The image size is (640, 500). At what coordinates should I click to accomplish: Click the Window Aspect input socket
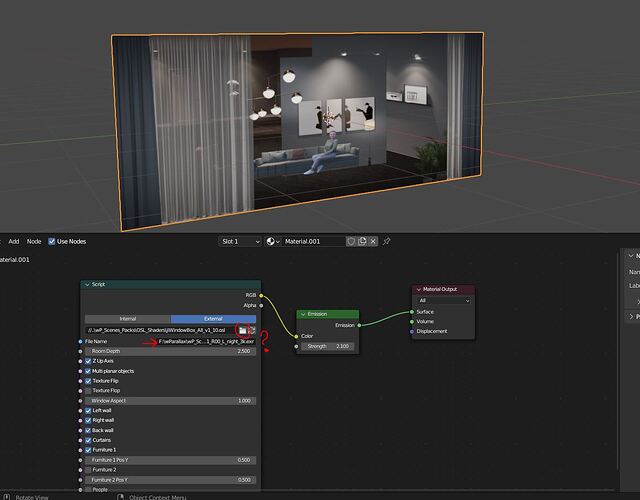(80, 401)
